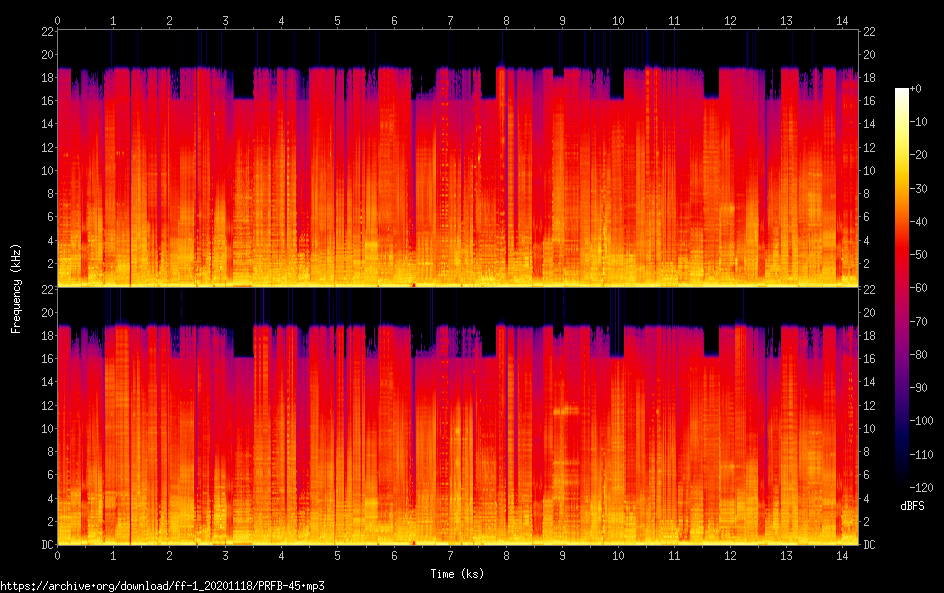Click tick "3" on the bottom time axis
Screen dimensions: 944x593
(225, 556)
